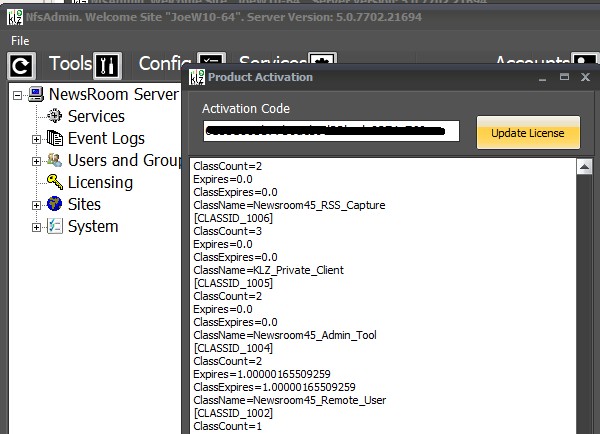Click the ClassCount=1 line
The width and height of the screenshot is (600, 434).
click(227, 427)
